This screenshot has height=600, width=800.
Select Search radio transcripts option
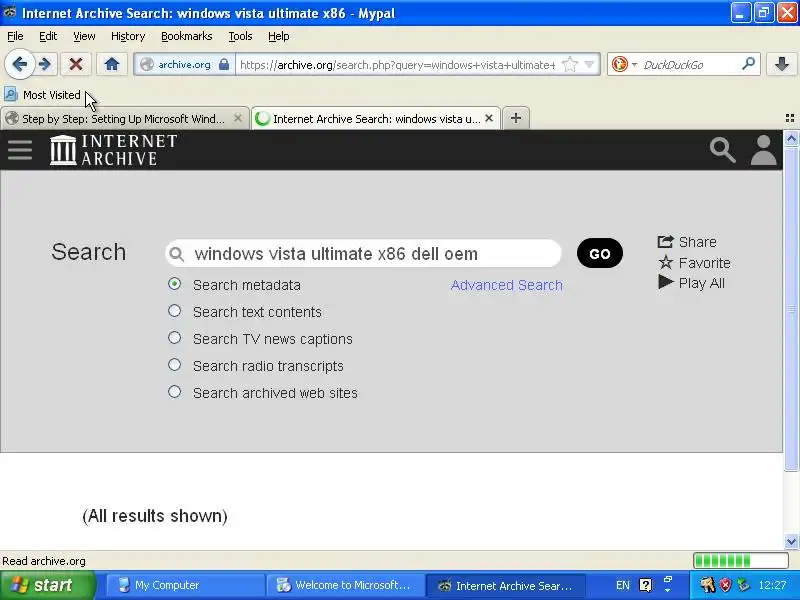tap(174, 365)
